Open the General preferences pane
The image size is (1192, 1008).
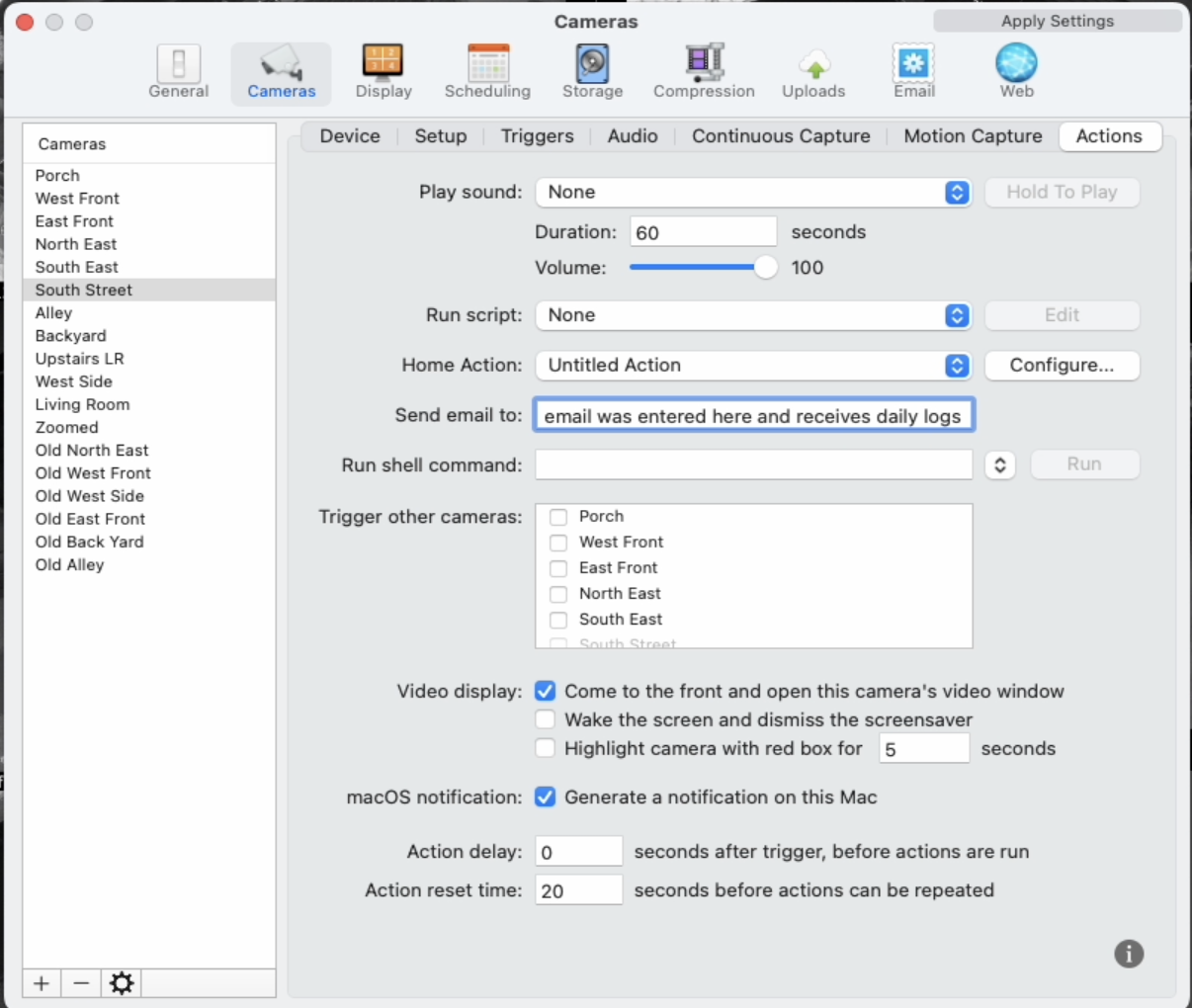pyautogui.click(x=179, y=72)
